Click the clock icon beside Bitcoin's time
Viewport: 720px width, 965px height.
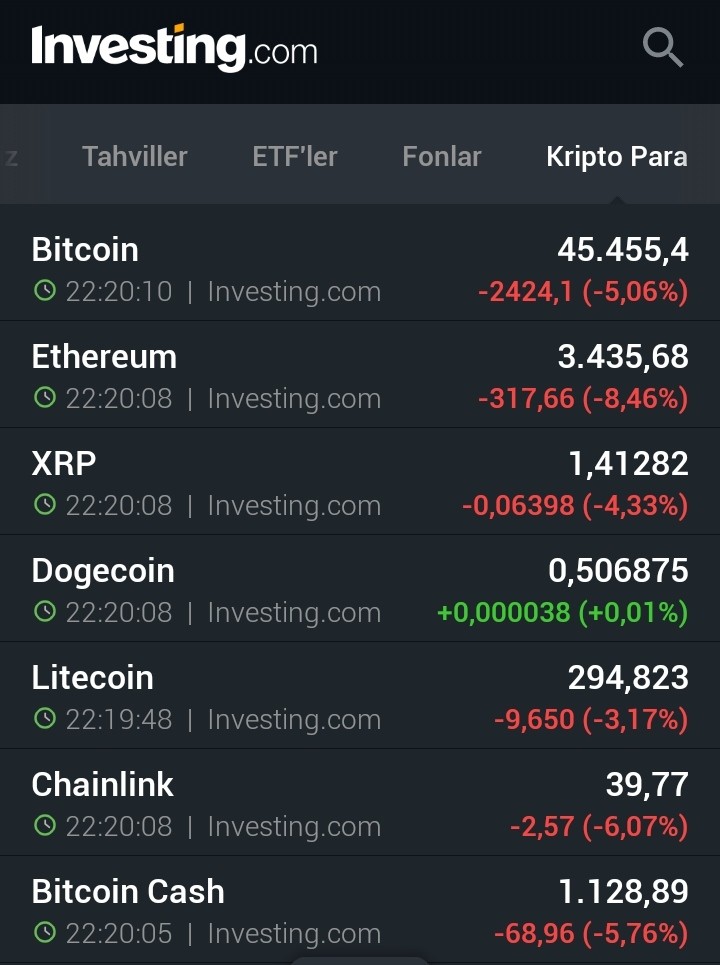pos(45,290)
